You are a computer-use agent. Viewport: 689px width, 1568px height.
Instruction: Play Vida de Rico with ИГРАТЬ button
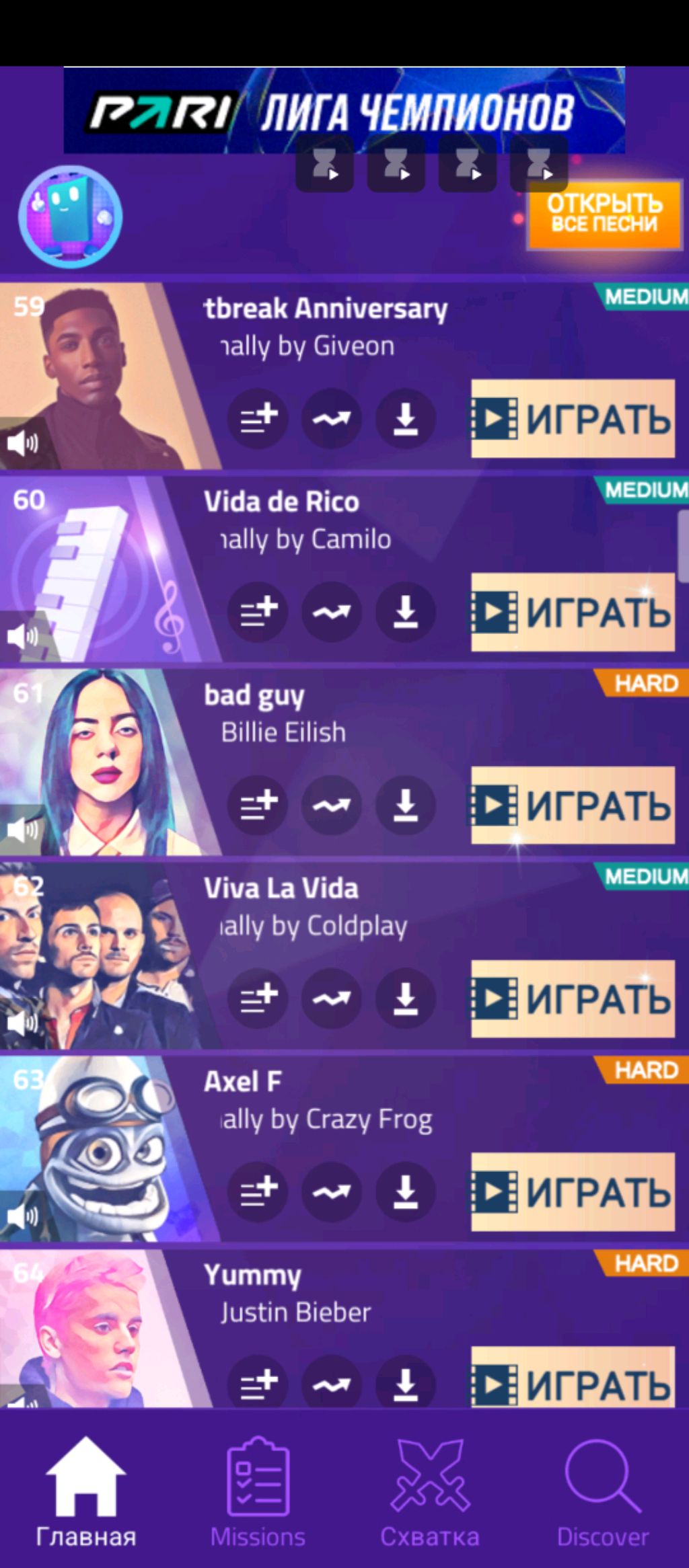coord(573,612)
